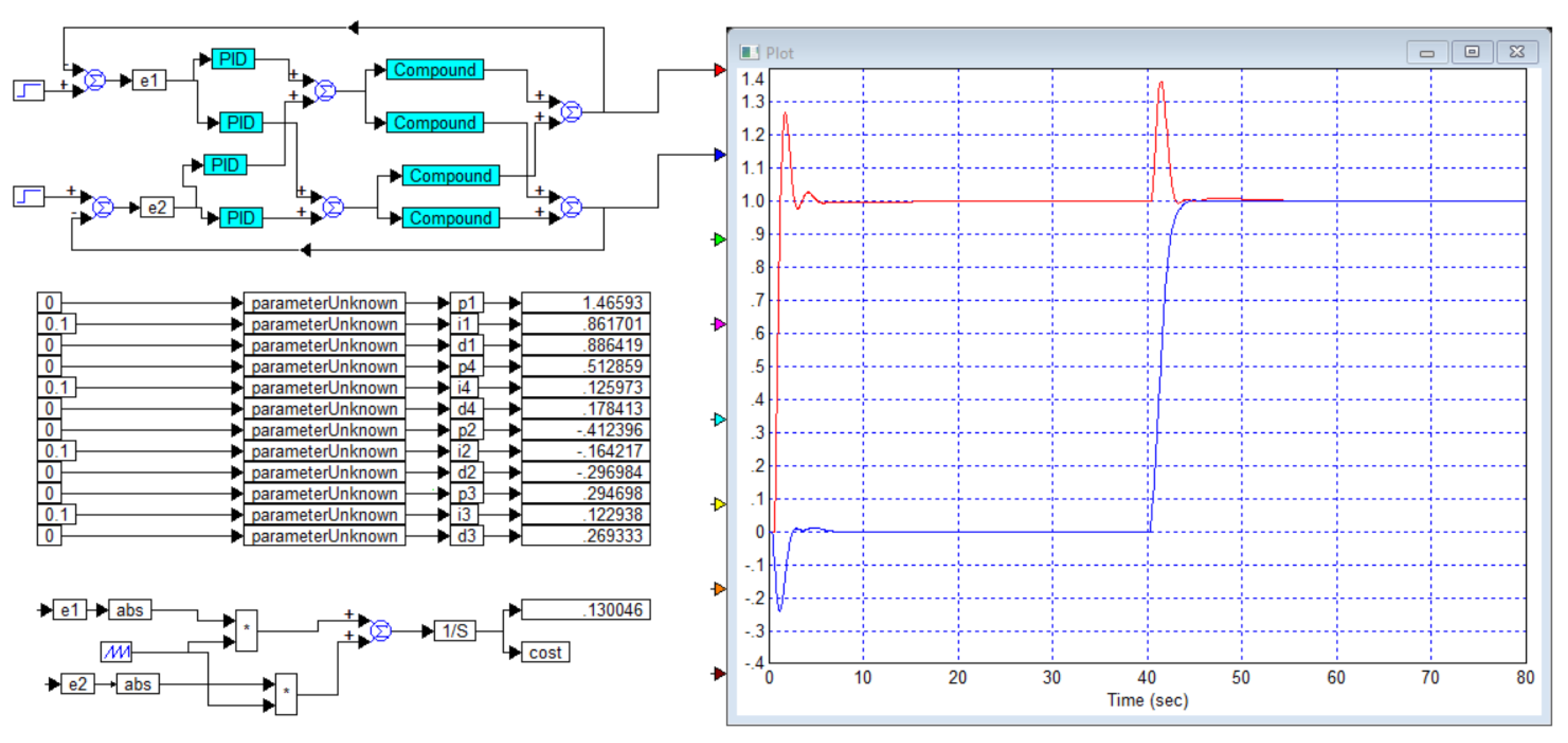The height and width of the screenshot is (743, 1568).
Task: Click the red plot input connector
Action: click(719, 70)
